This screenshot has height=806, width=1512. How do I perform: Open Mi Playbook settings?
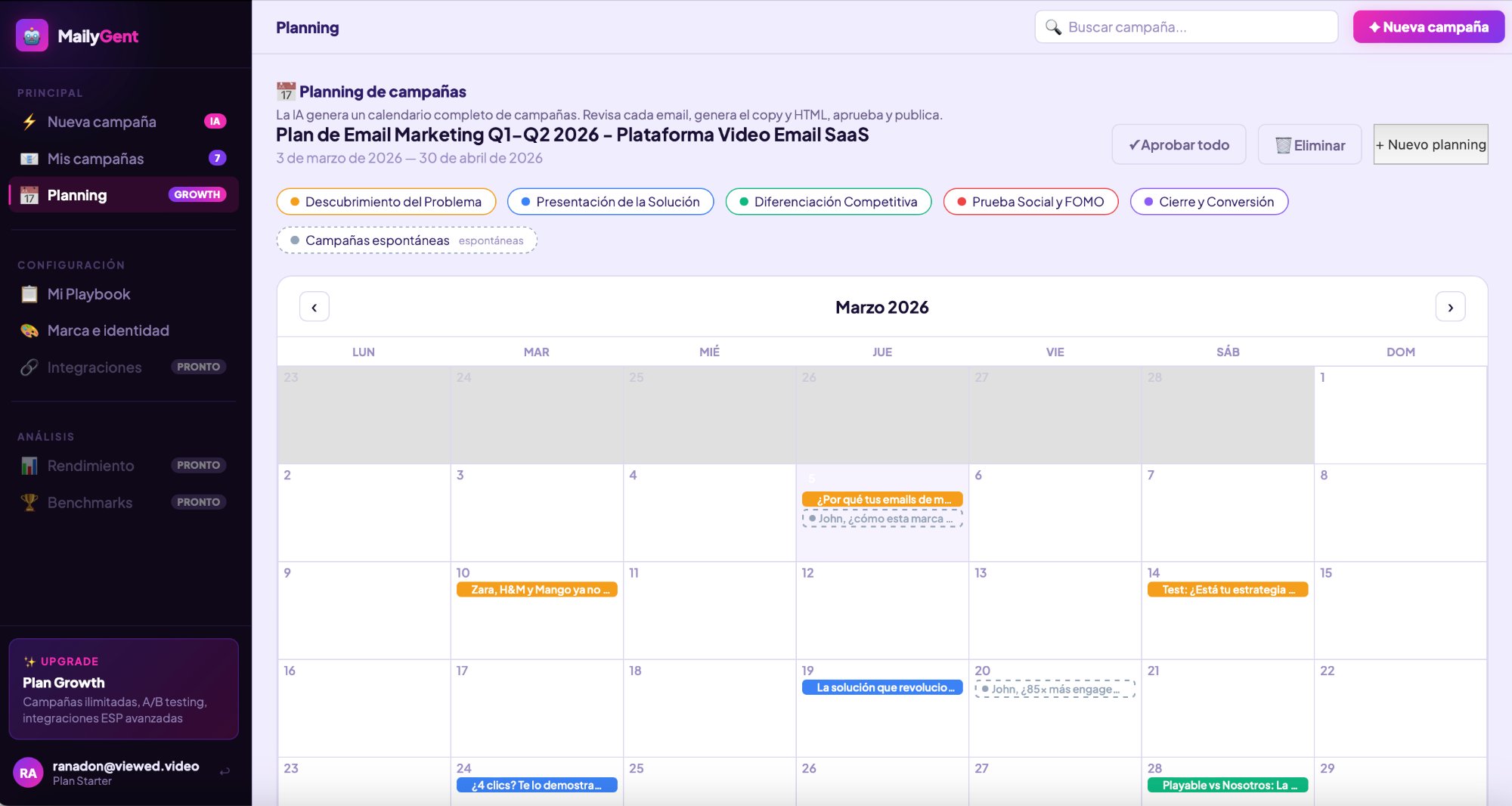click(x=124, y=294)
